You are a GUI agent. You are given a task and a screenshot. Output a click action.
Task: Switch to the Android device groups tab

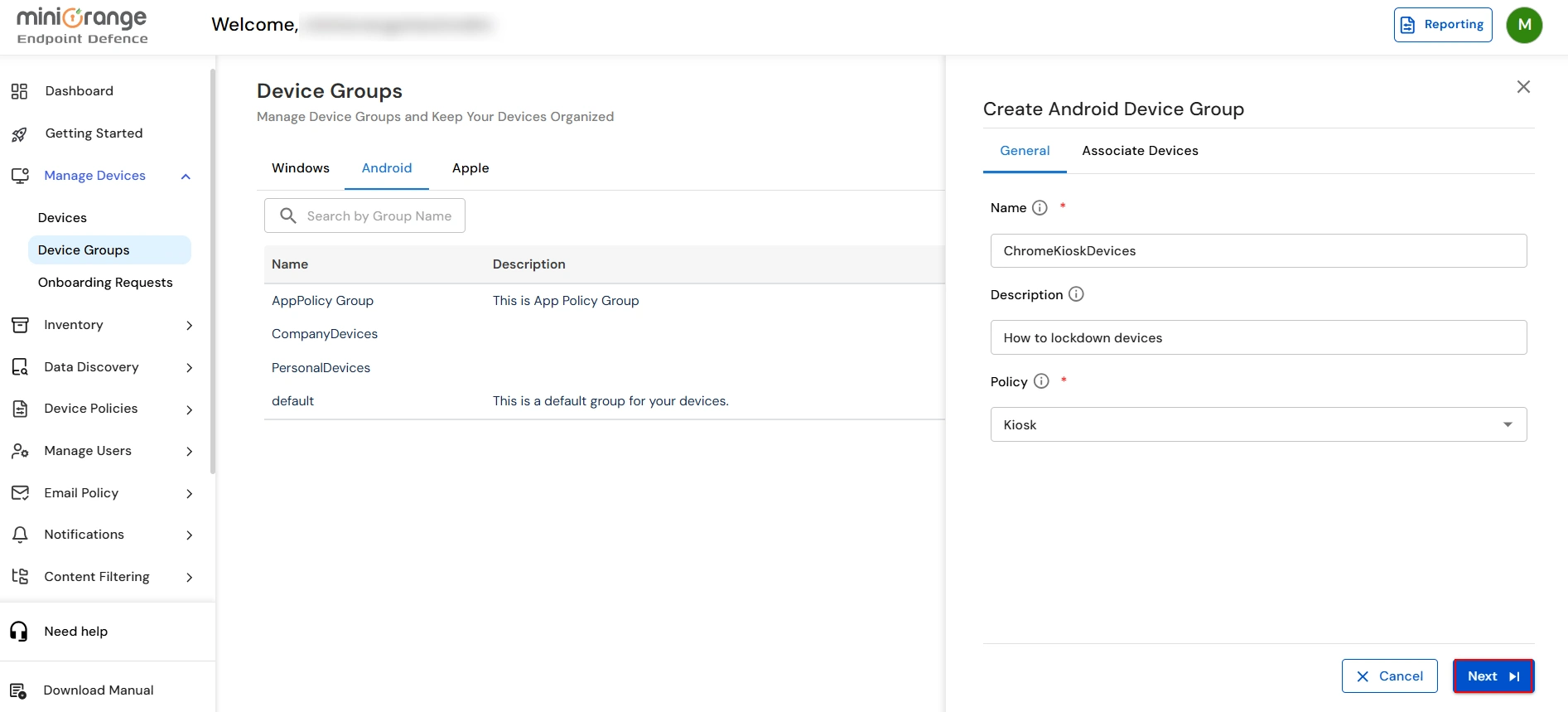tap(387, 168)
